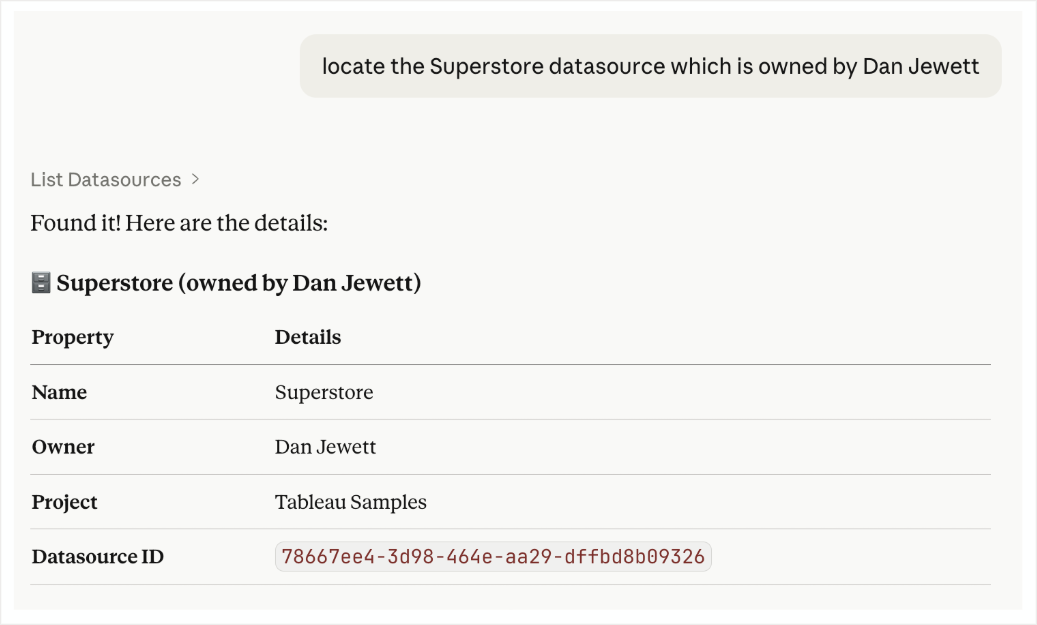Screen dimensions: 1037x625
Task: Click the Datasource ID row label
Action: [96, 556]
